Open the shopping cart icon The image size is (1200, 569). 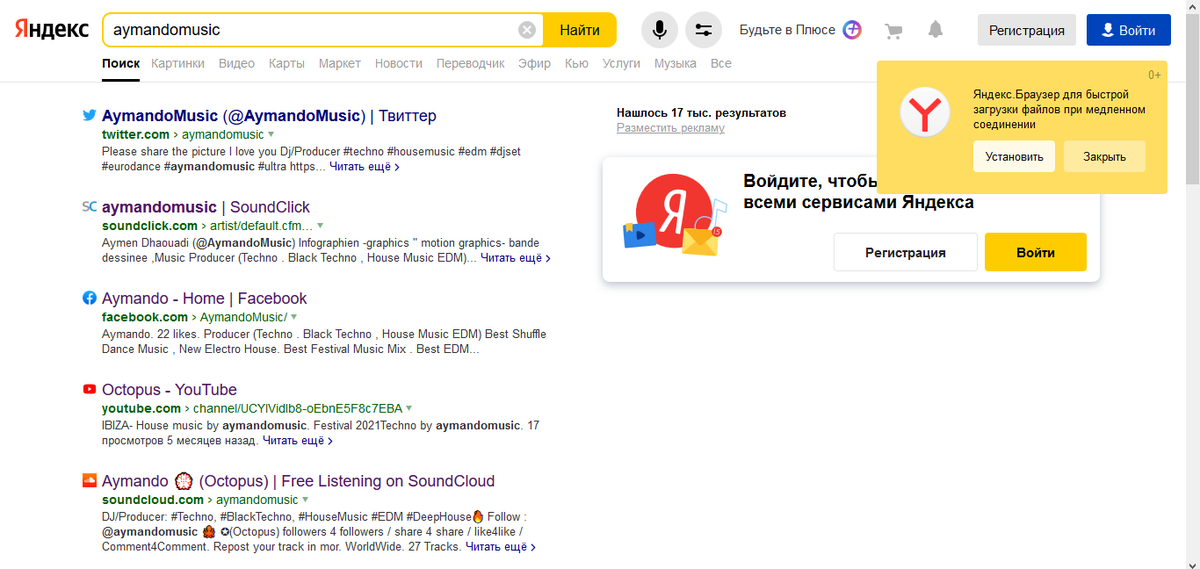[893, 30]
